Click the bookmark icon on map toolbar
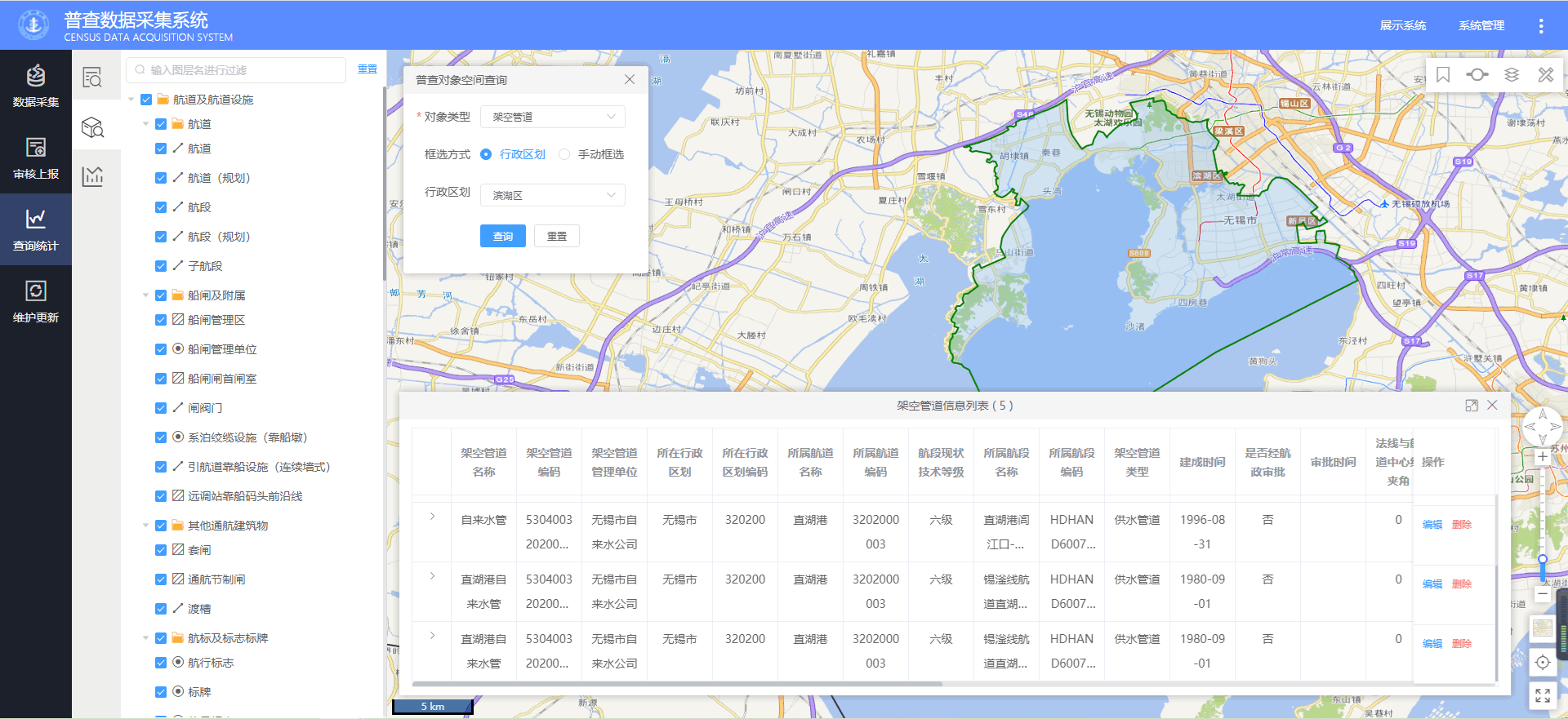Image resolution: width=1568 pixels, height=719 pixels. point(1443,75)
